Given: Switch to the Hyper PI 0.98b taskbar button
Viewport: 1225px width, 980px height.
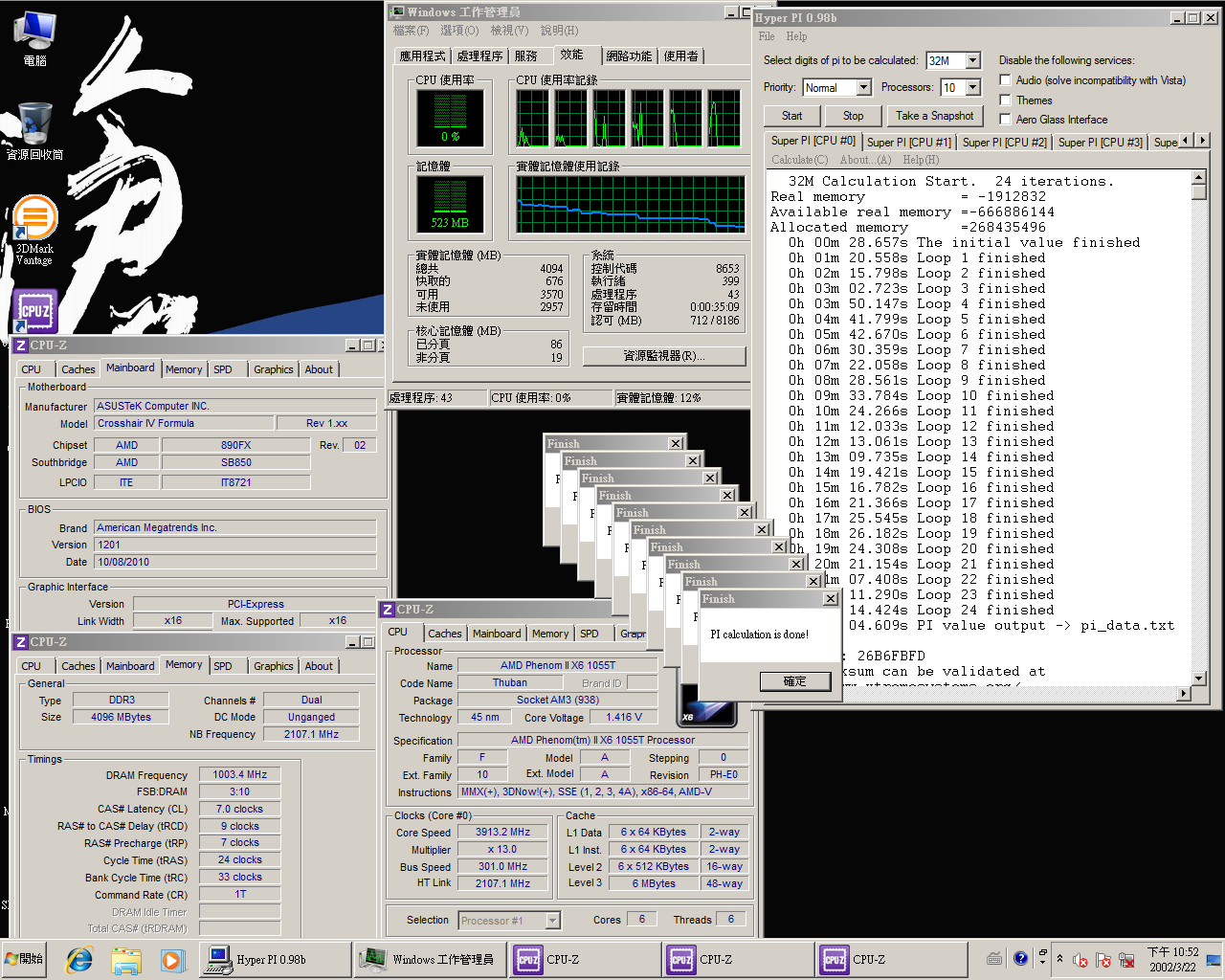Looking at the screenshot, I should [x=276, y=959].
